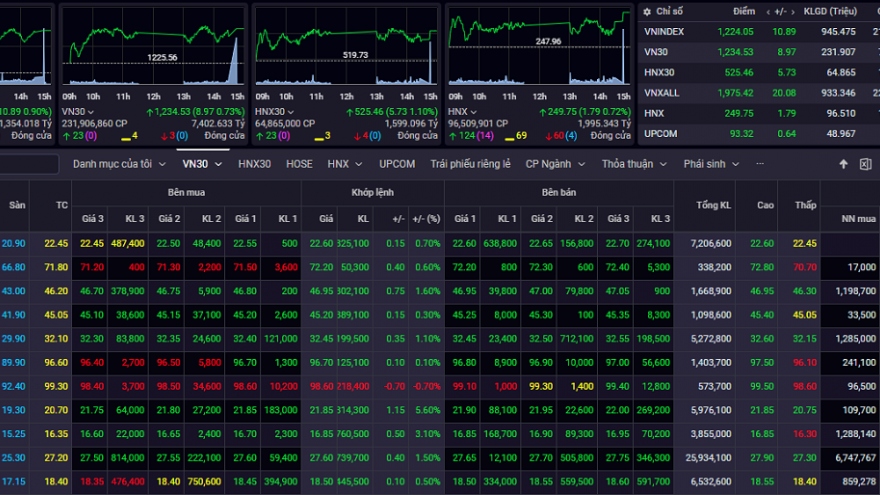
Task: Select the UPCOM tab
Action: [397, 164]
